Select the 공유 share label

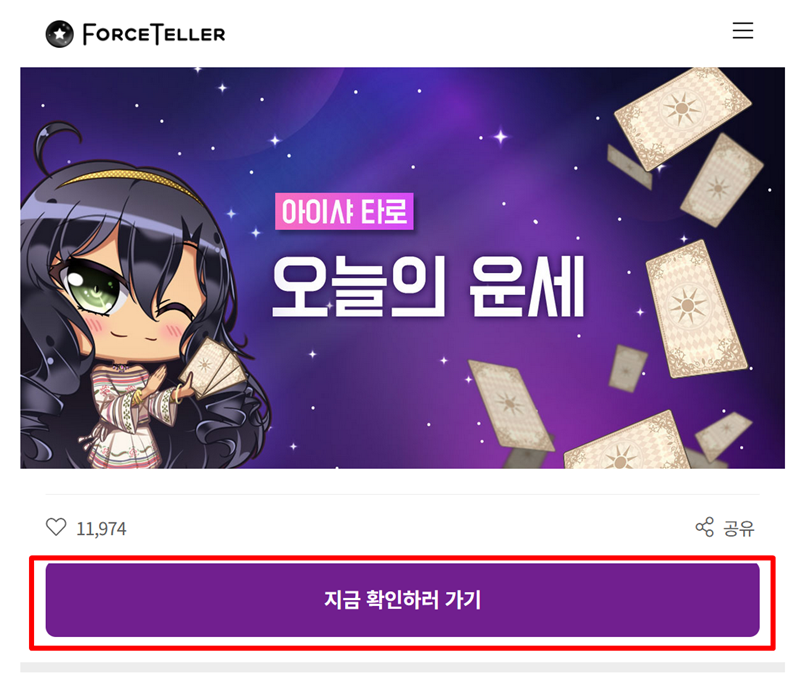[738, 528]
